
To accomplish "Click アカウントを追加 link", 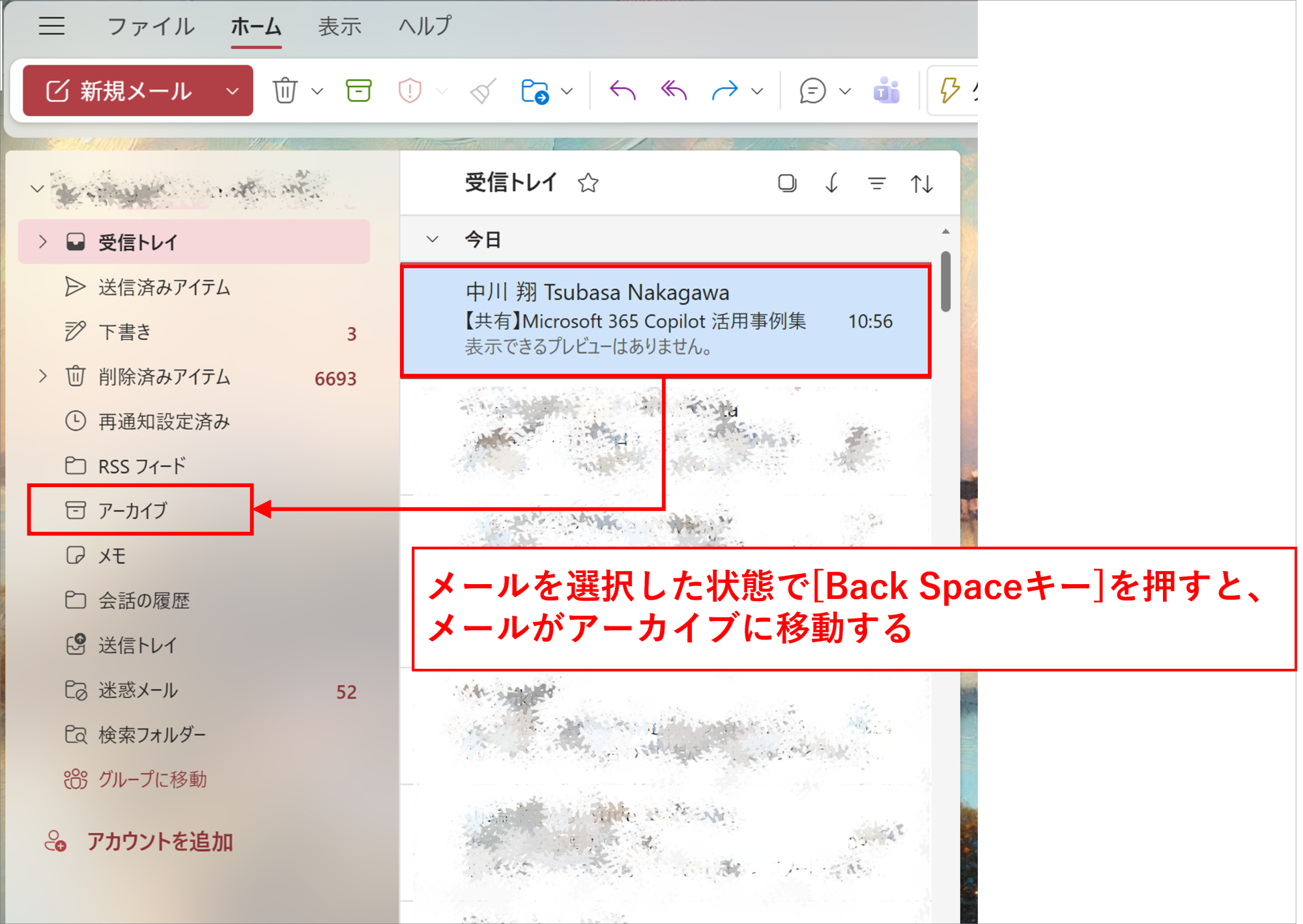I will (x=160, y=841).
